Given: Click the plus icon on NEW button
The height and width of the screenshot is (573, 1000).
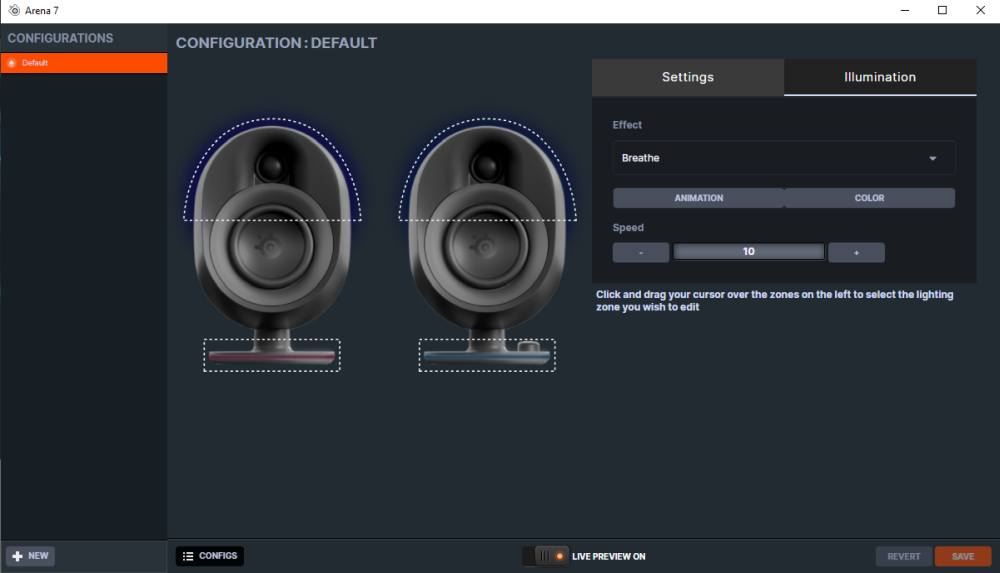Looking at the screenshot, I should point(17,556).
